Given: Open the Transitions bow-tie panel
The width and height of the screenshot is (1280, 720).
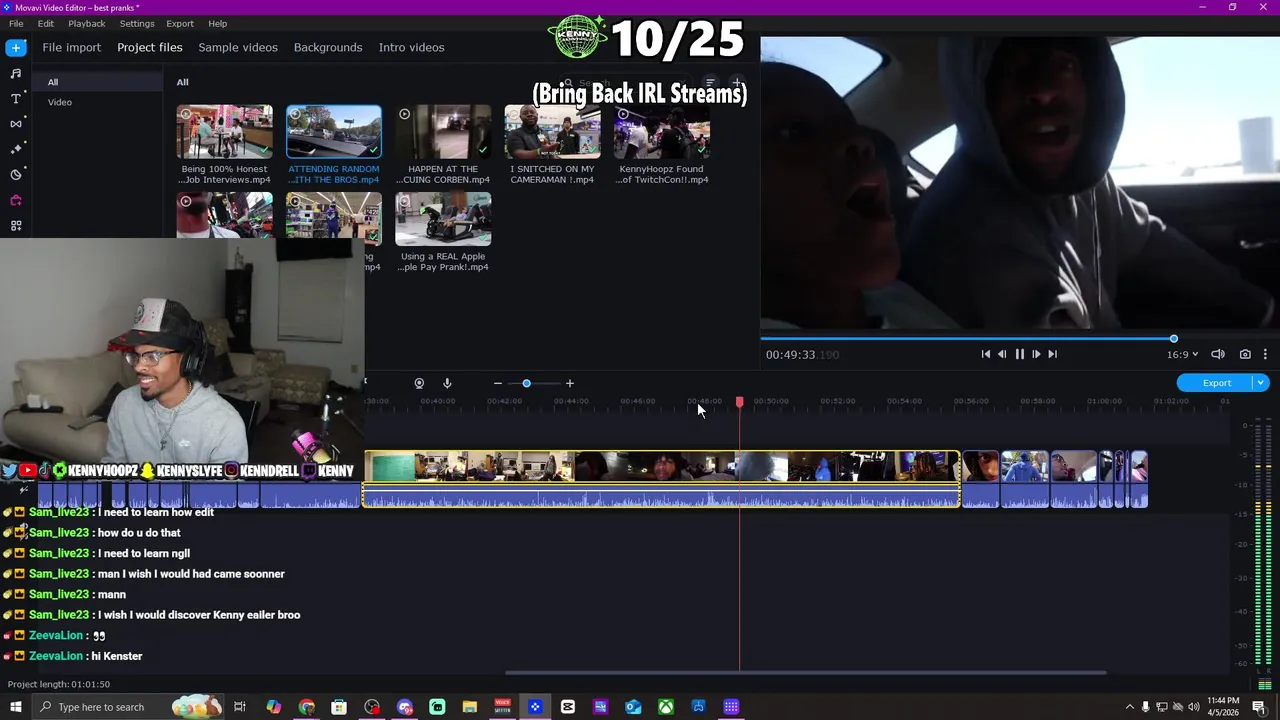Looking at the screenshot, I should click(x=15, y=124).
